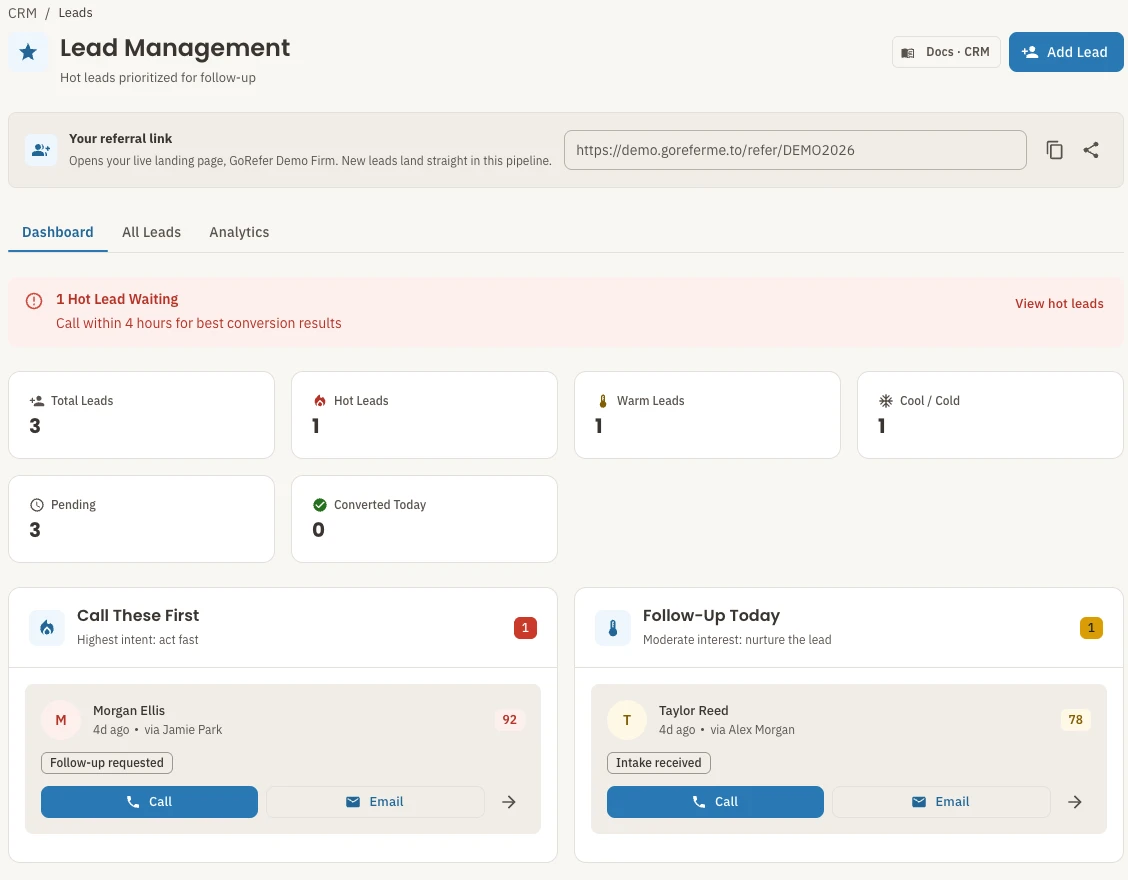
Task: Click the flame icon in Call These First header
Action: point(47,627)
